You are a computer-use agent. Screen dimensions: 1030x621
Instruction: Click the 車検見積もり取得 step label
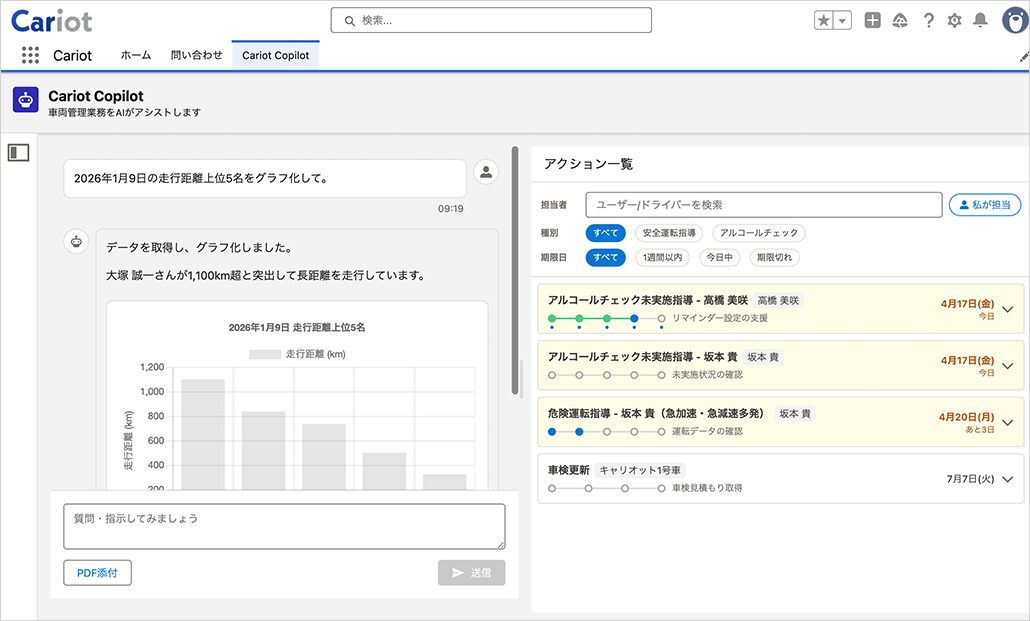point(707,488)
